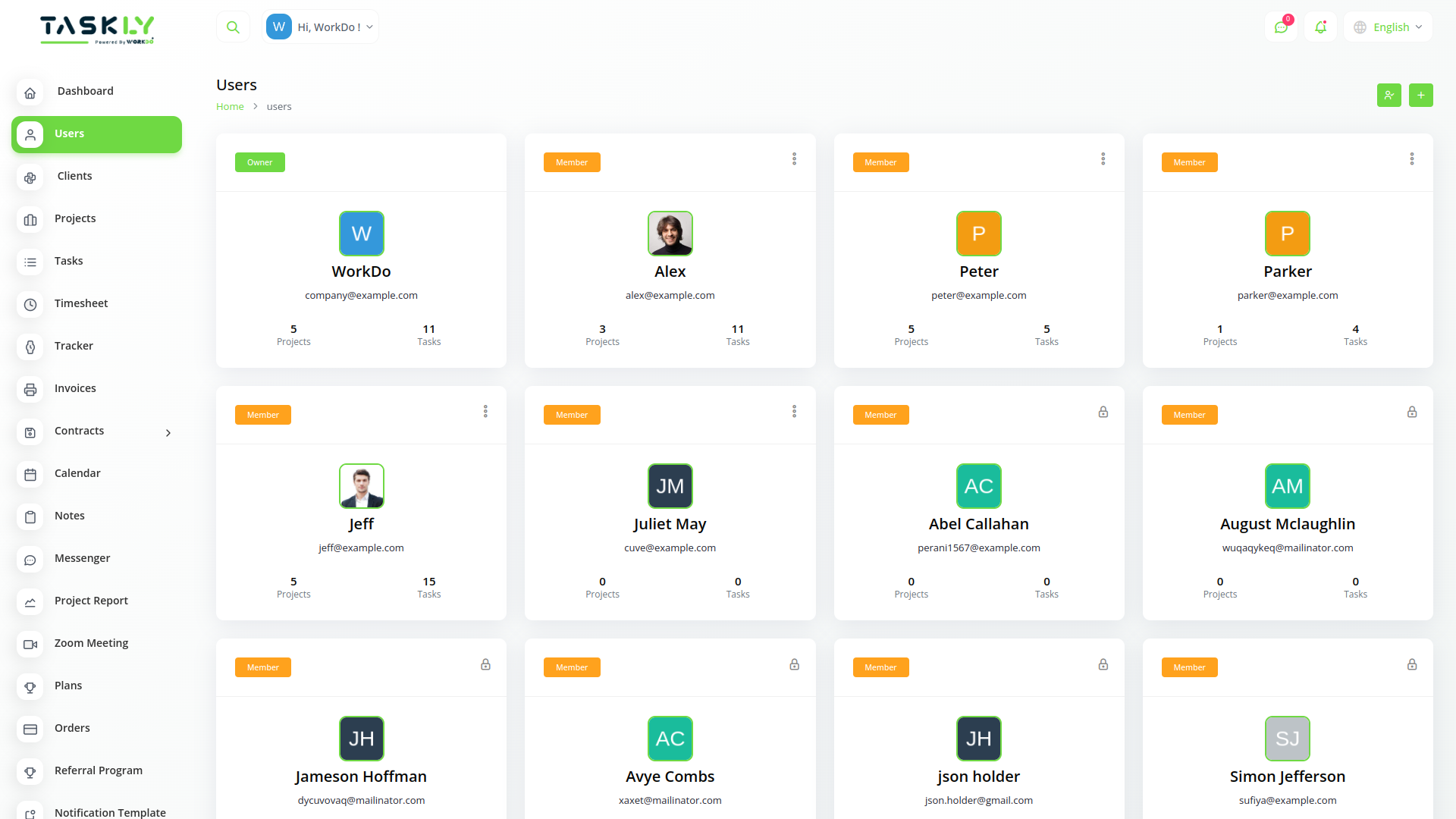Screen dimensions: 1456x819
Task: Open Zoom Meeting from sidebar
Action: tap(91, 643)
